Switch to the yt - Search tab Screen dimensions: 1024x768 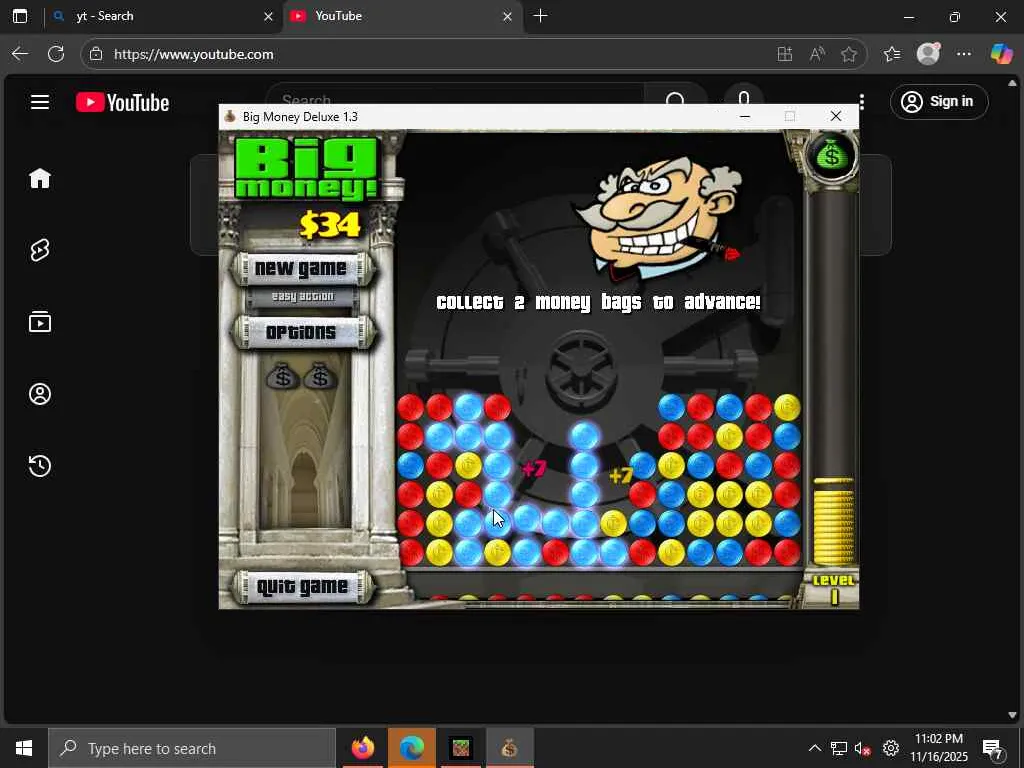pos(163,16)
